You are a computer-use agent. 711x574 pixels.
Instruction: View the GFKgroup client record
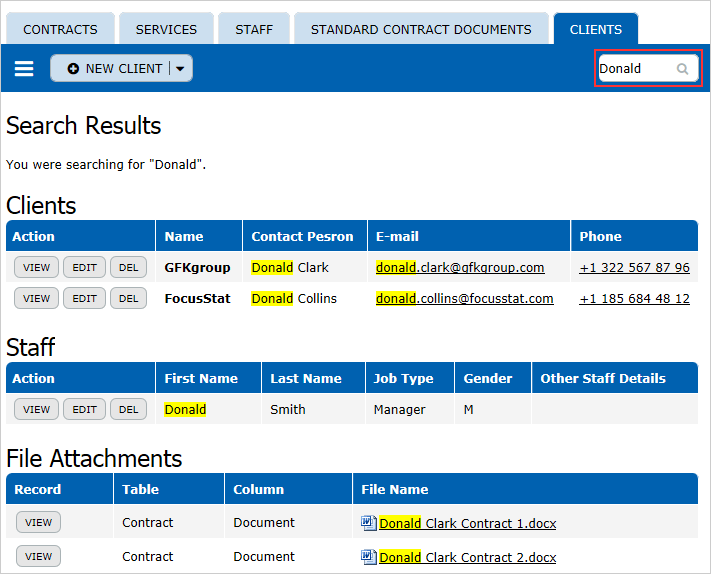coord(36,268)
